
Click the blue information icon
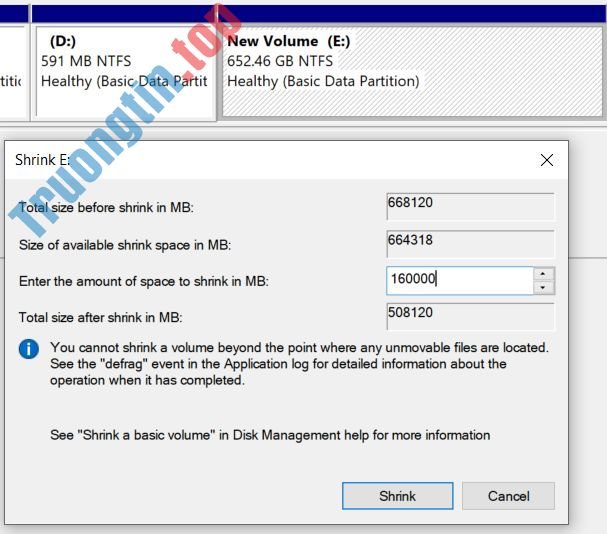[30, 349]
